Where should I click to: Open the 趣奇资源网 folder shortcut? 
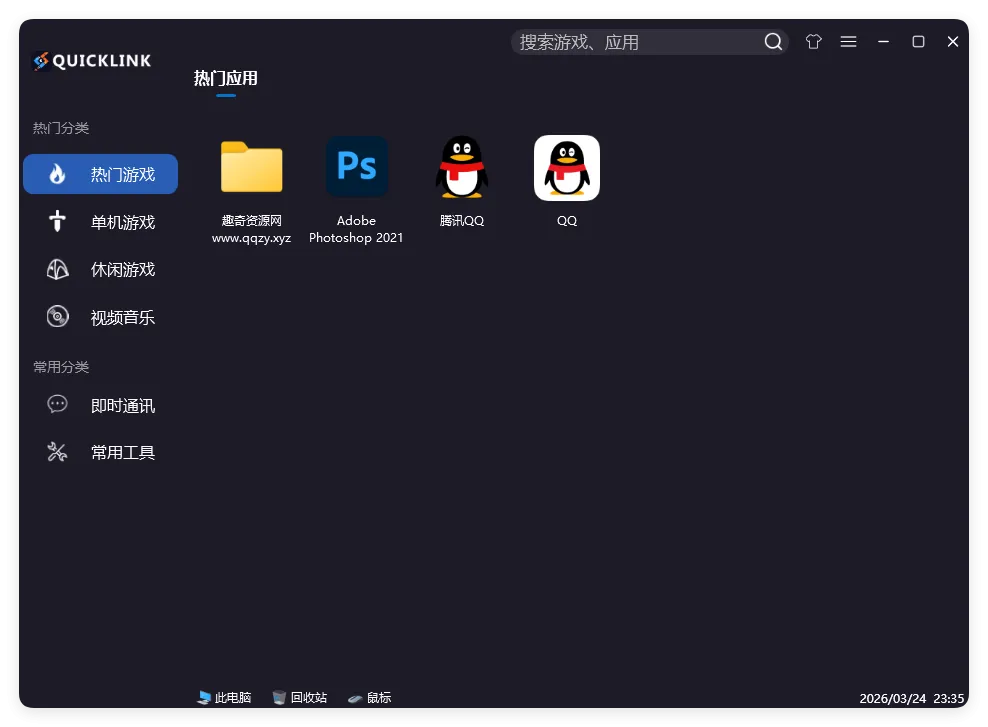click(x=251, y=168)
